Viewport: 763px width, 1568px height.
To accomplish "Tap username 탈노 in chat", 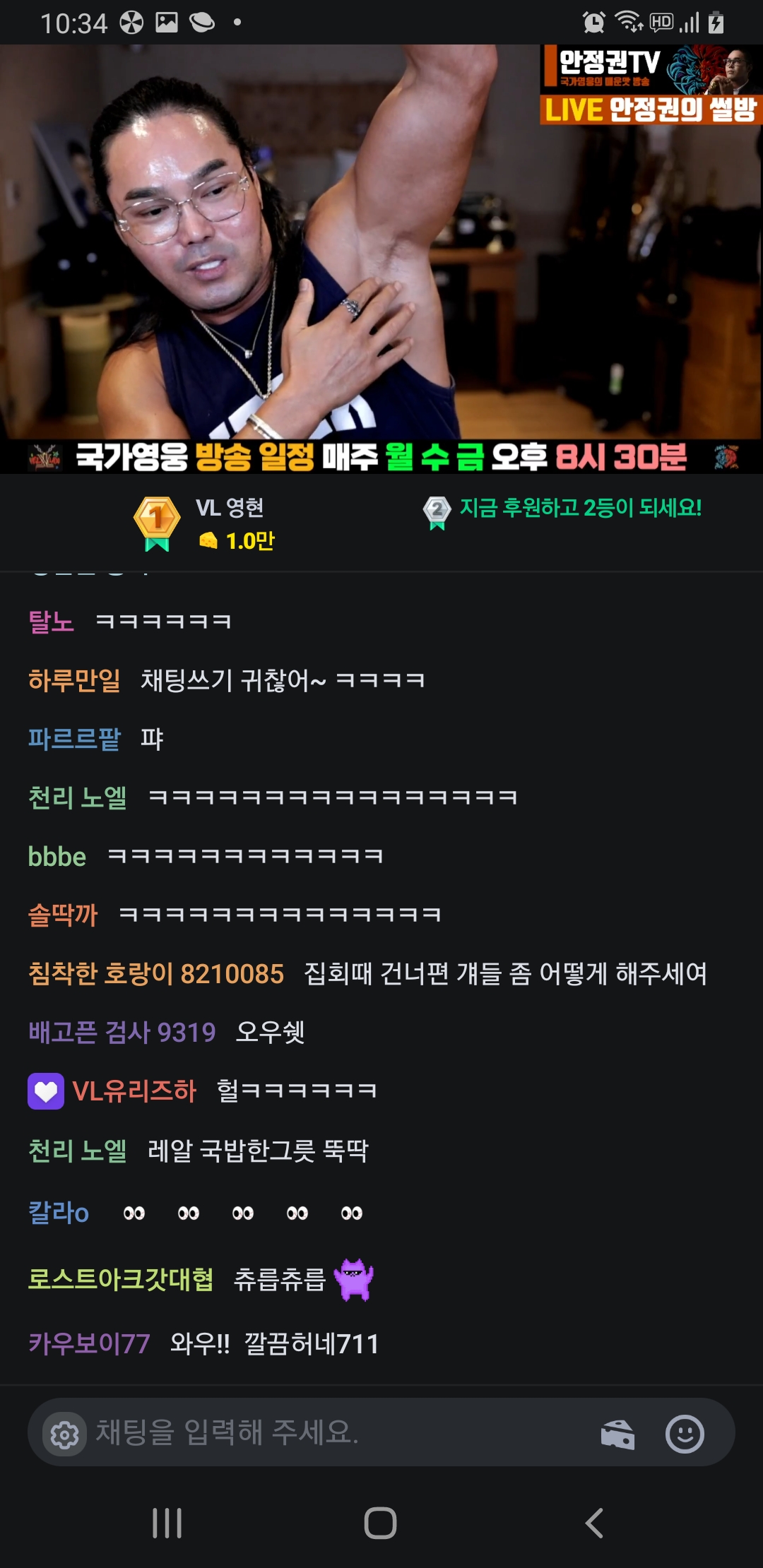I will [51, 622].
